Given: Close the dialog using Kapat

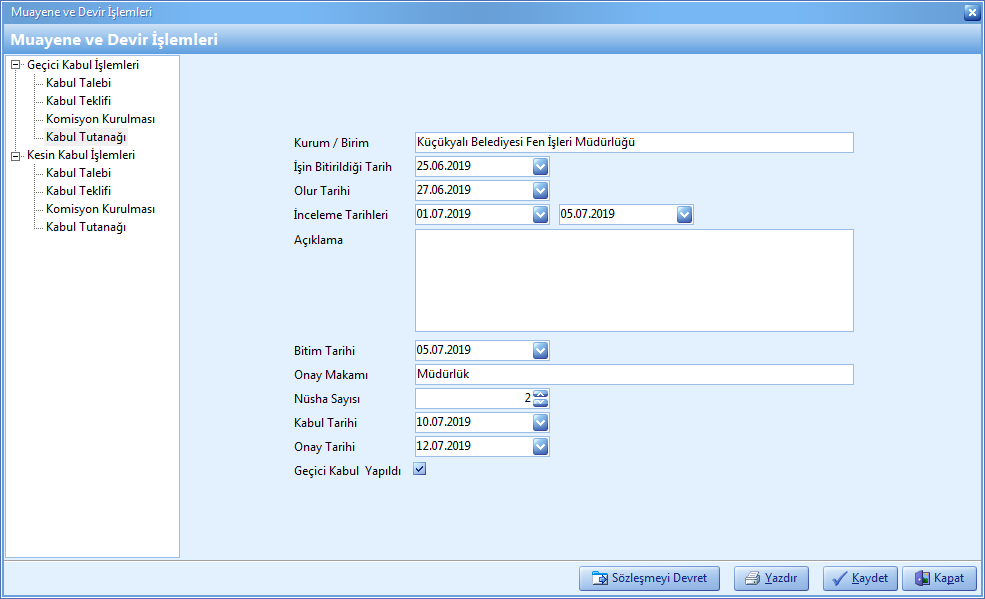Looking at the screenshot, I should (939, 579).
